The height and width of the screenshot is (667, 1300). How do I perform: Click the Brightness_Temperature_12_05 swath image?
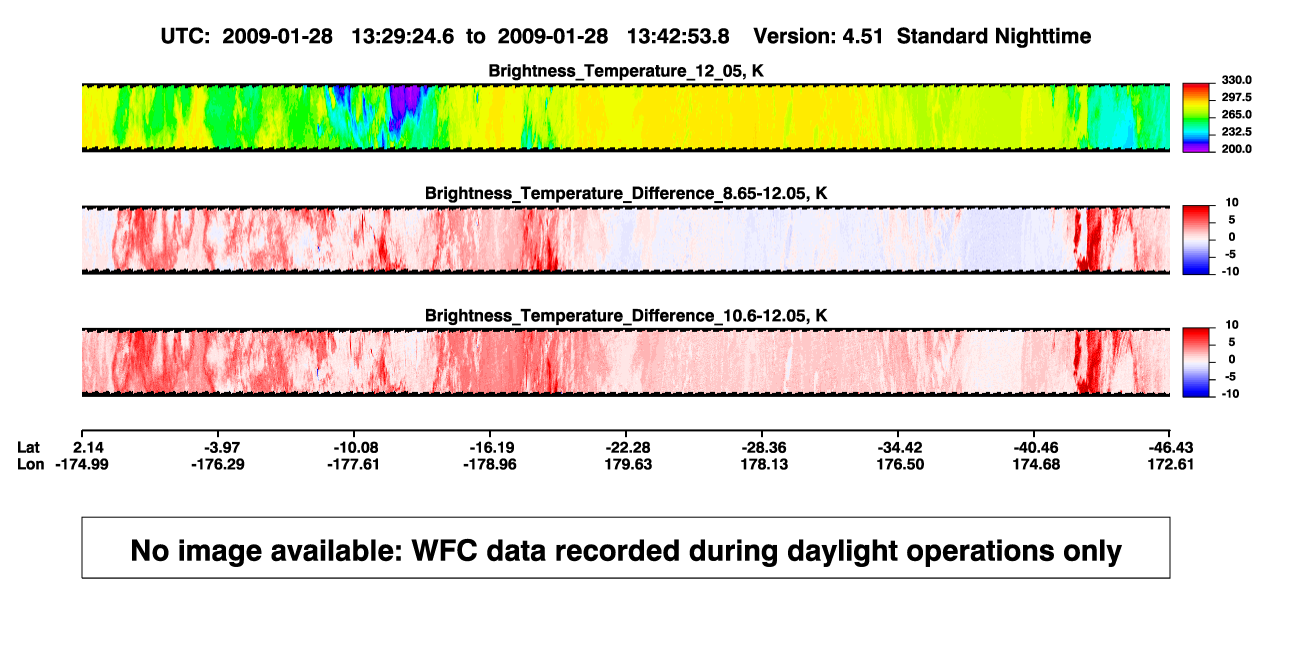coord(626,118)
